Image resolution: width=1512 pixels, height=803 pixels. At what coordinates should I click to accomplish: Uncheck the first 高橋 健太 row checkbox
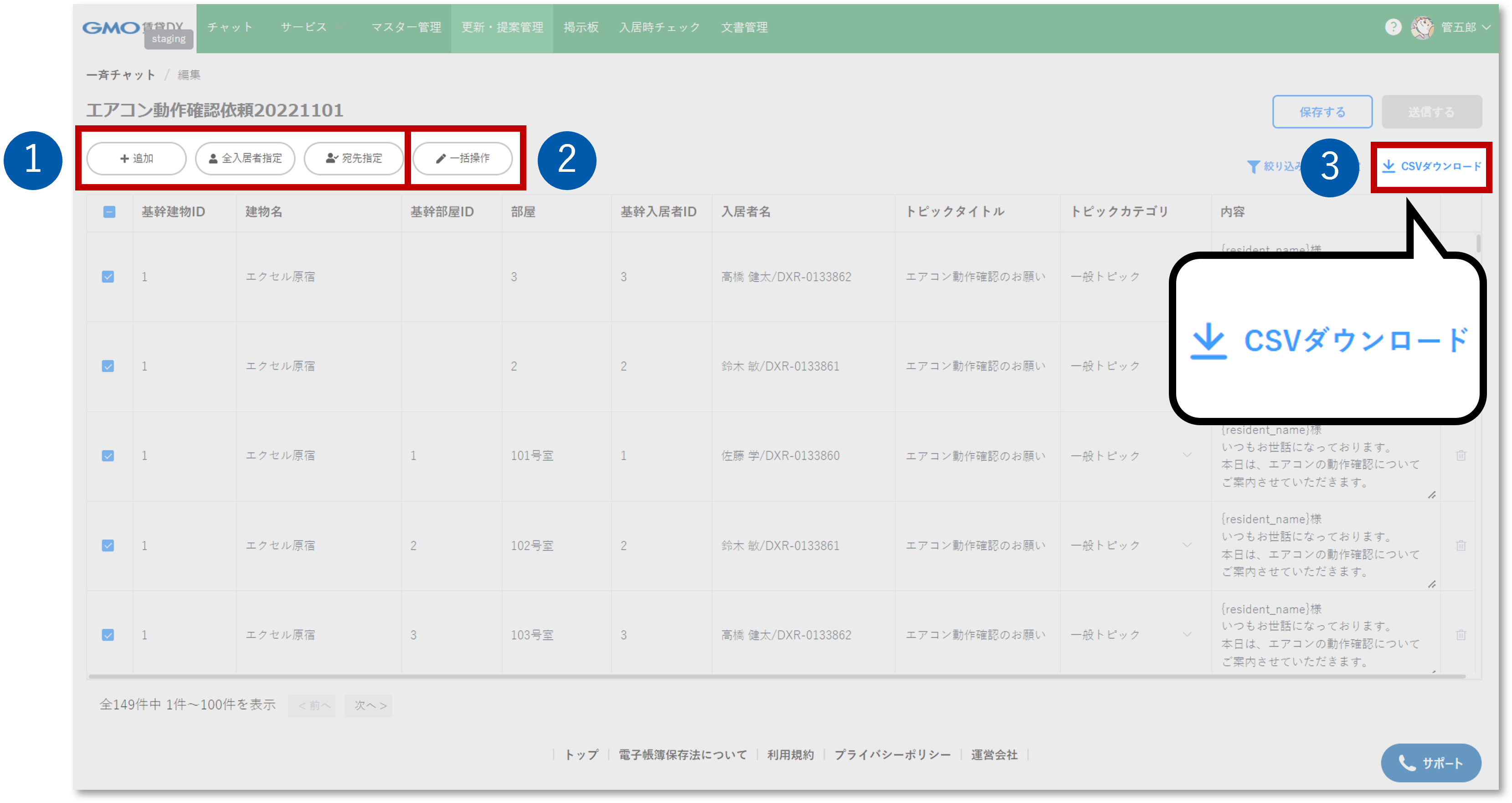108,277
